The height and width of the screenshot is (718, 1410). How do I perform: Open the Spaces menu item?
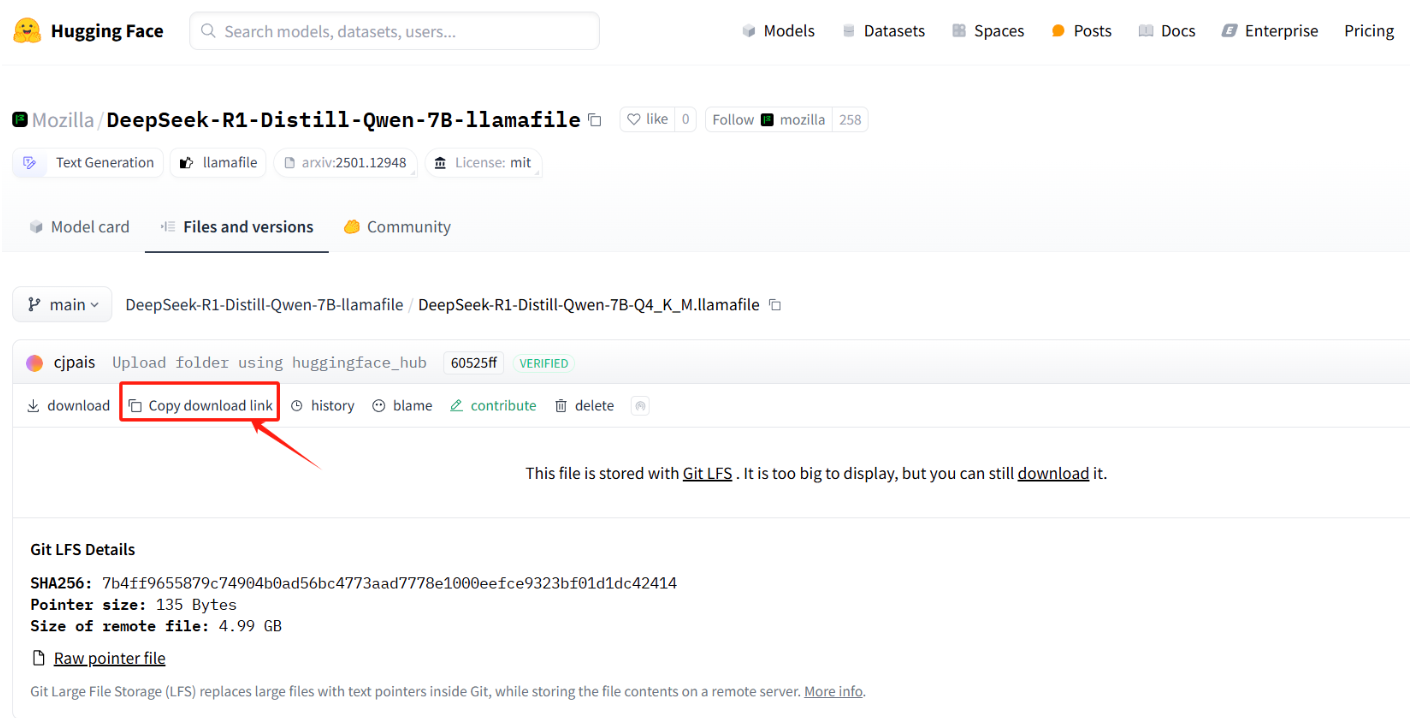click(x=988, y=31)
